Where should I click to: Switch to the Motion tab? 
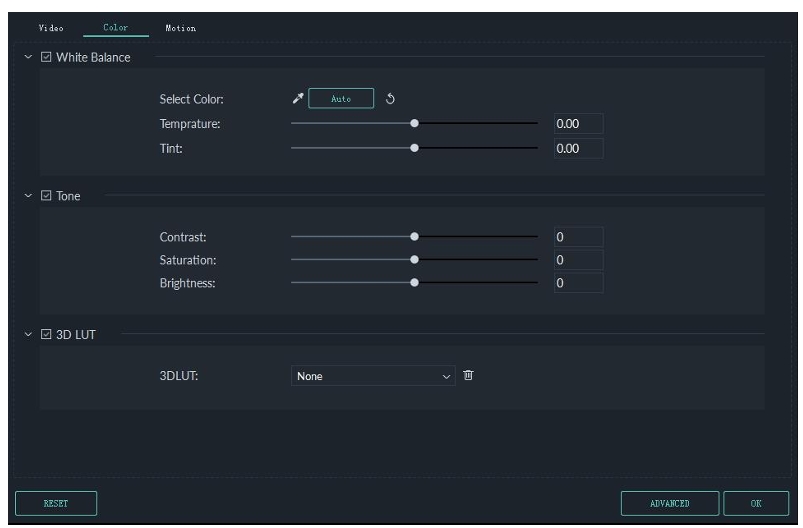click(180, 28)
